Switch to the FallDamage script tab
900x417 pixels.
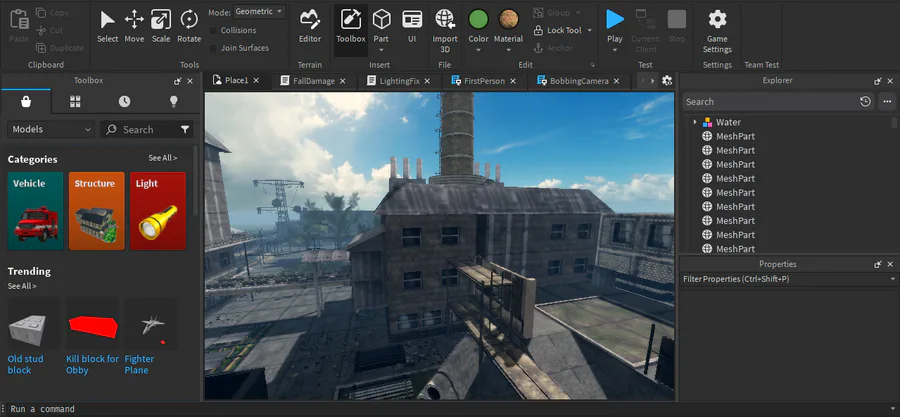[313, 81]
